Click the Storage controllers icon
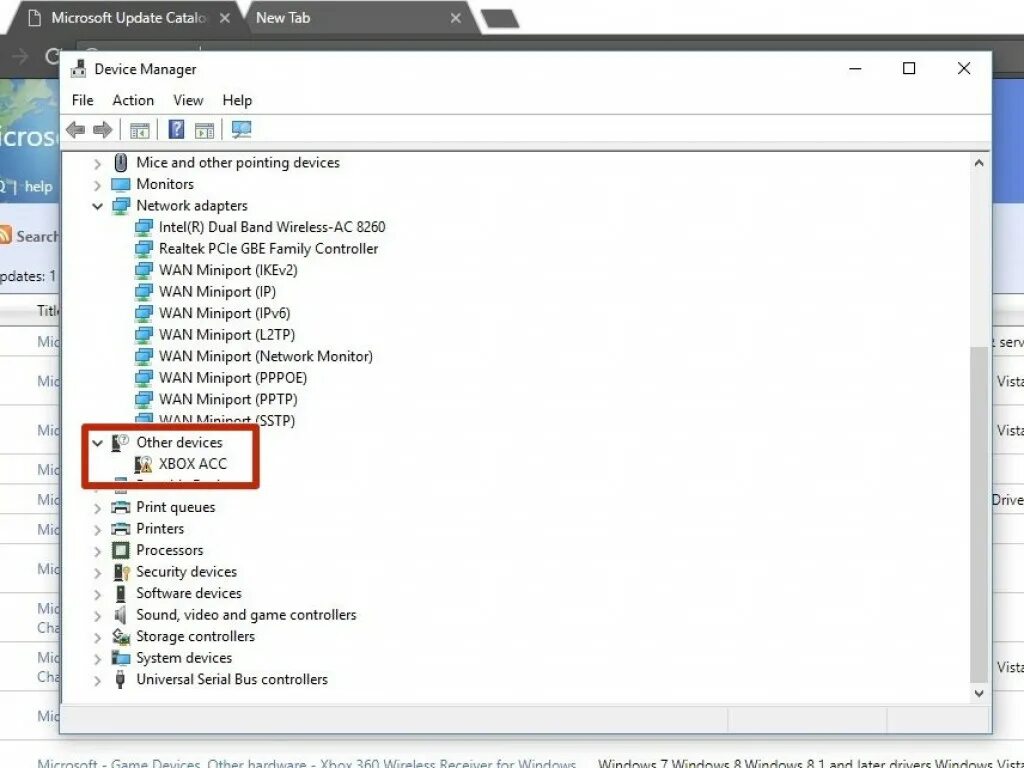1024x768 pixels. click(x=121, y=637)
